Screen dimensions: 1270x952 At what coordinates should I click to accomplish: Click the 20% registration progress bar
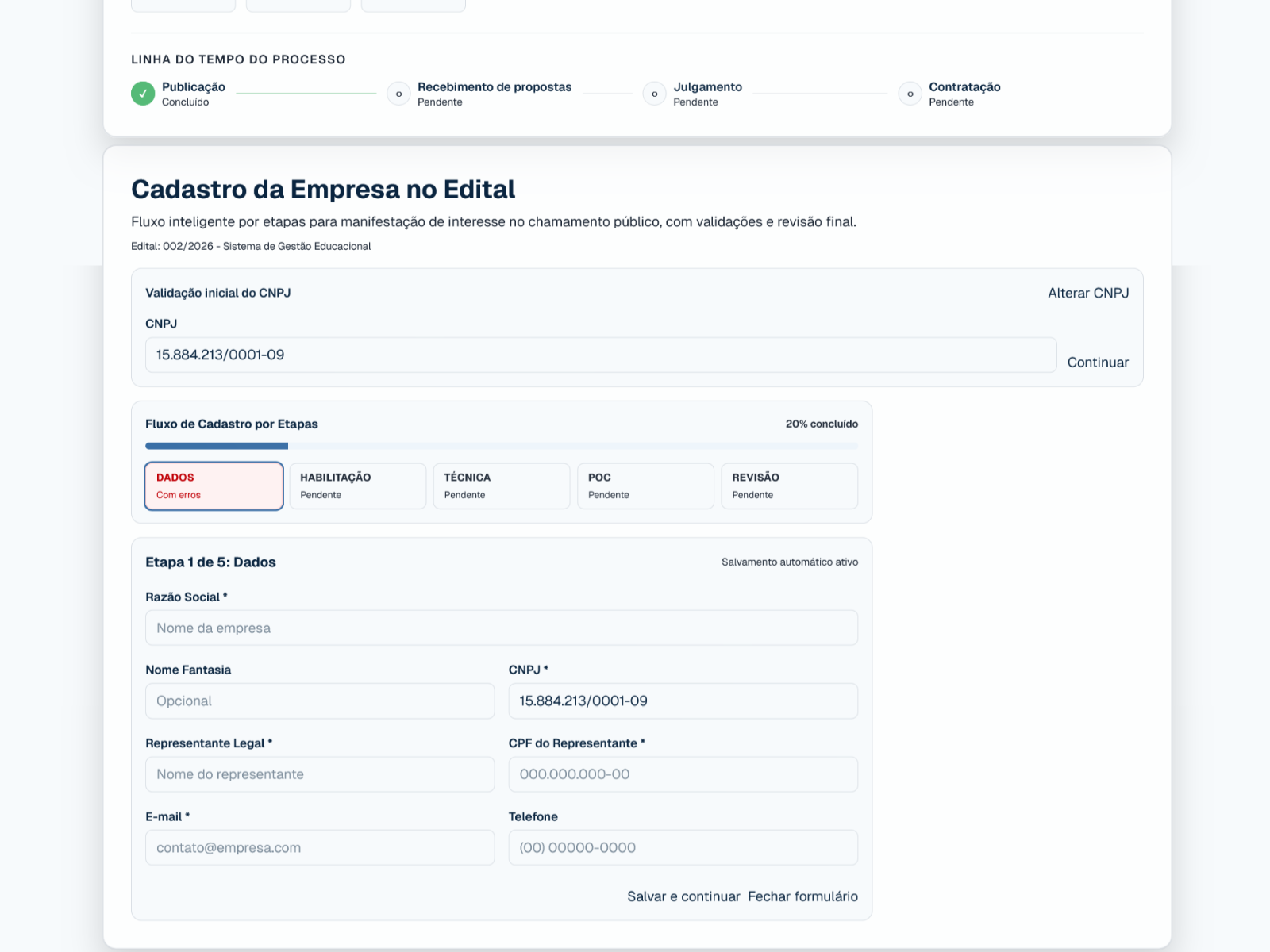(x=502, y=446)
